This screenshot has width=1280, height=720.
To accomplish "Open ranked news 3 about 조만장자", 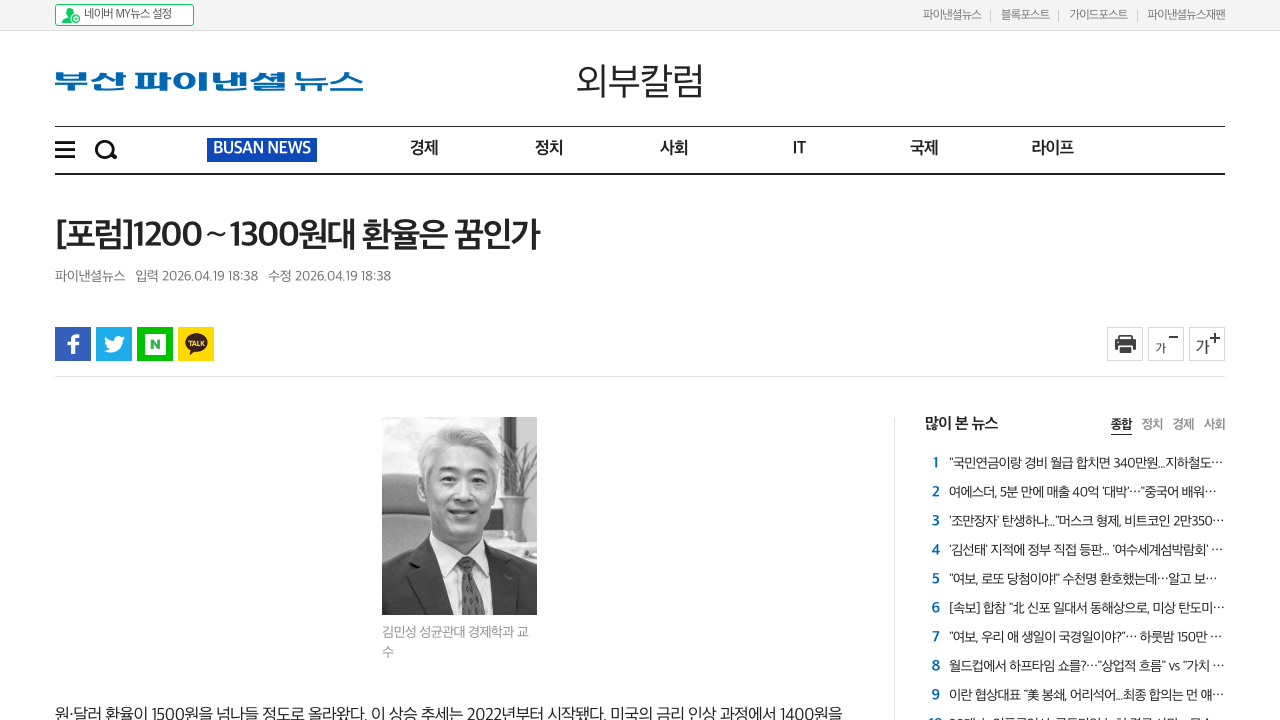I will [x=1086, y=521].
